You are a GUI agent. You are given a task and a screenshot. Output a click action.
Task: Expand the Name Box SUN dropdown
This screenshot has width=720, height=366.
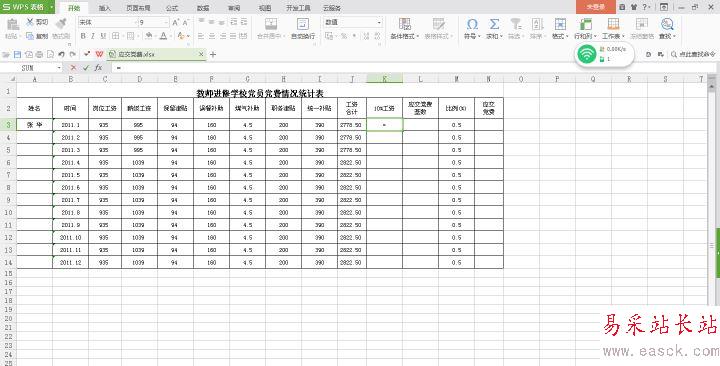click(59, 68)
